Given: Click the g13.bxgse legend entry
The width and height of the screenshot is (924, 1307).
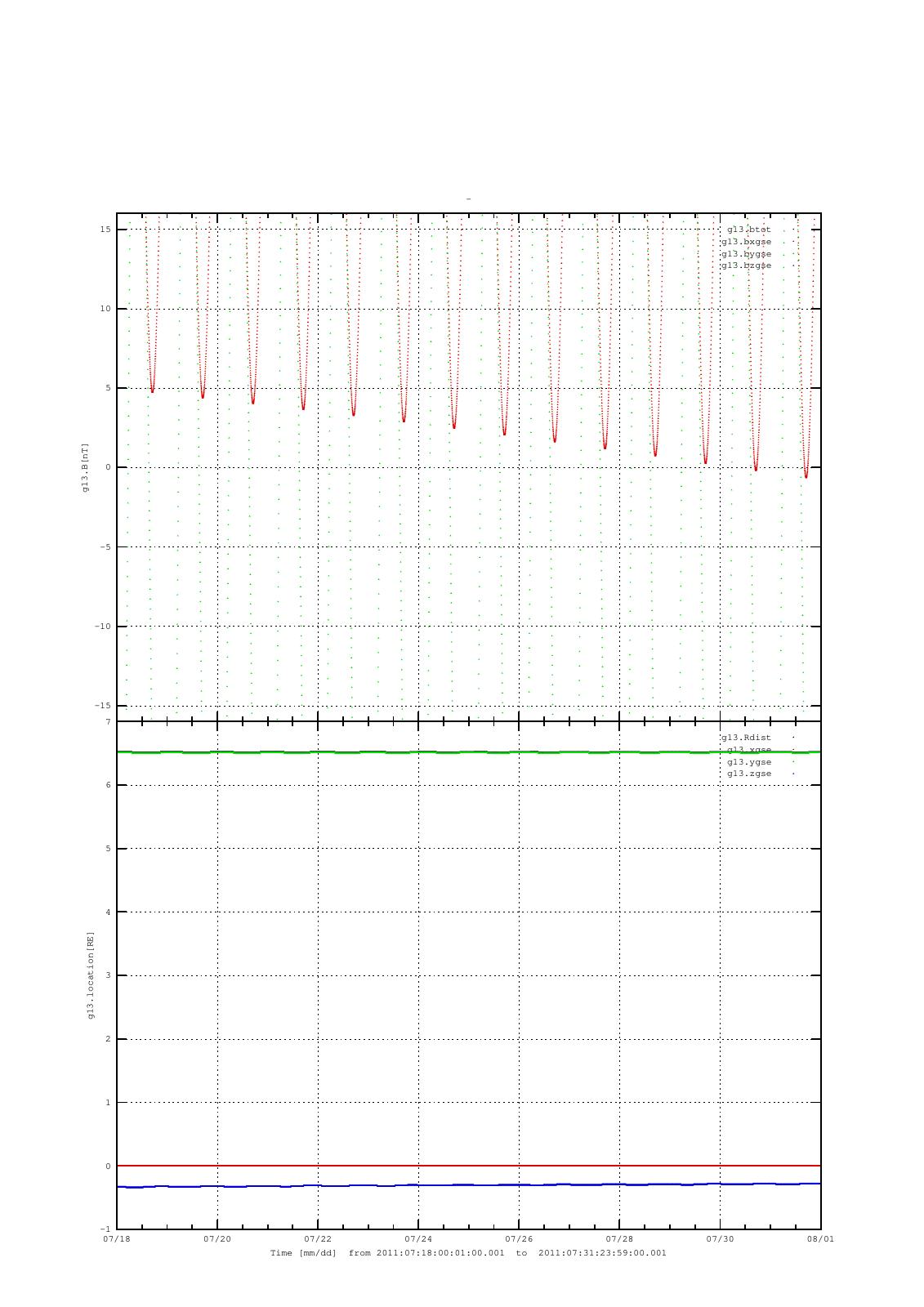Looking at the screenshot, I should [746, 242].
